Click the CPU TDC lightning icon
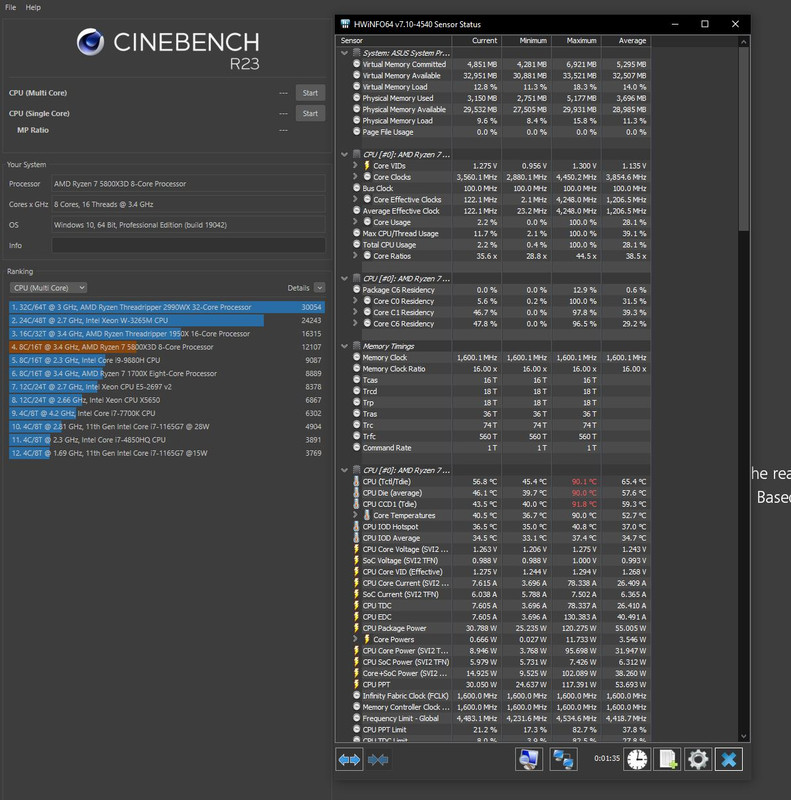Screen dimensions: 791x800 [356, 606]
